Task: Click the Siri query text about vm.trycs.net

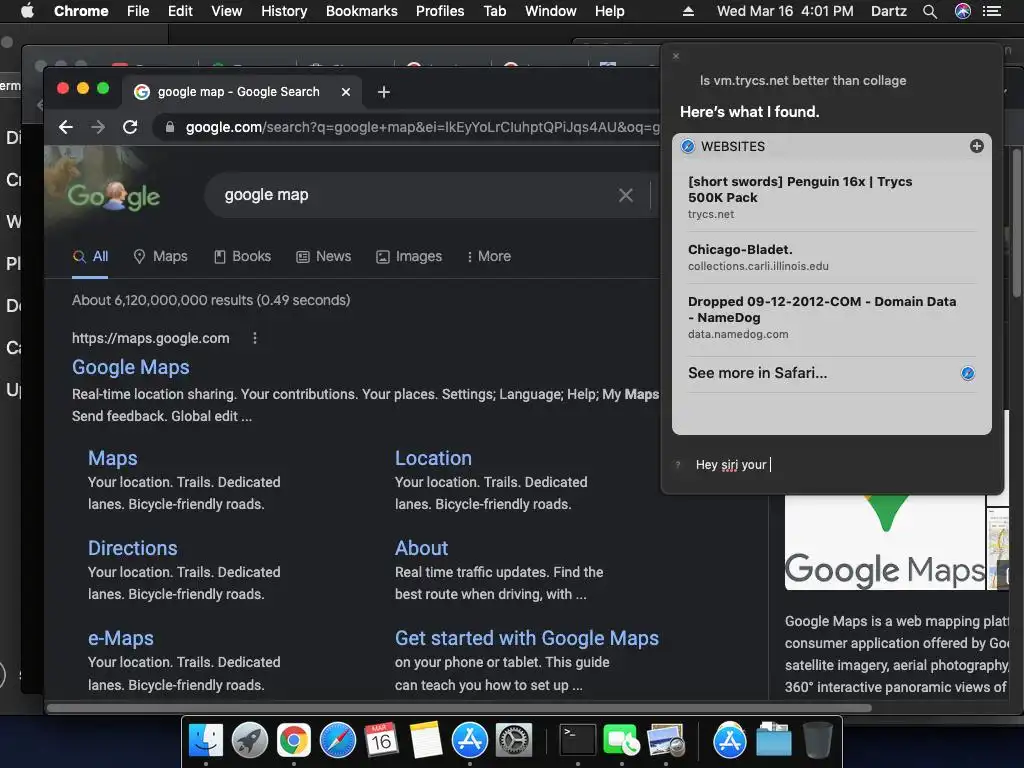Action: [x=803, y=80]
